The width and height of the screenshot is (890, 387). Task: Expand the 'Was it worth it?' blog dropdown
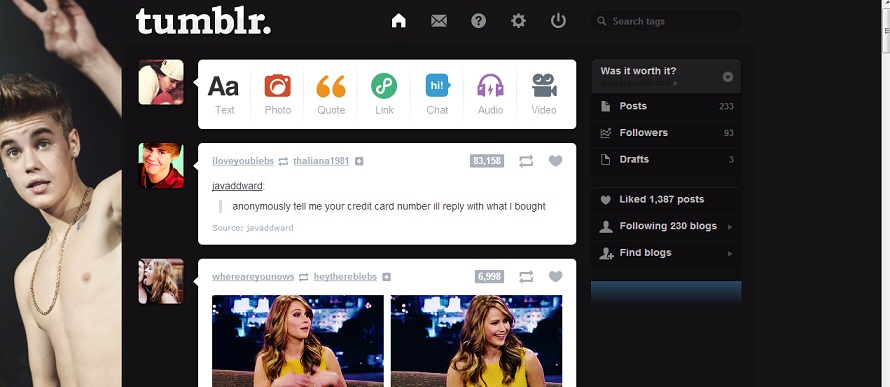(728, 77)
